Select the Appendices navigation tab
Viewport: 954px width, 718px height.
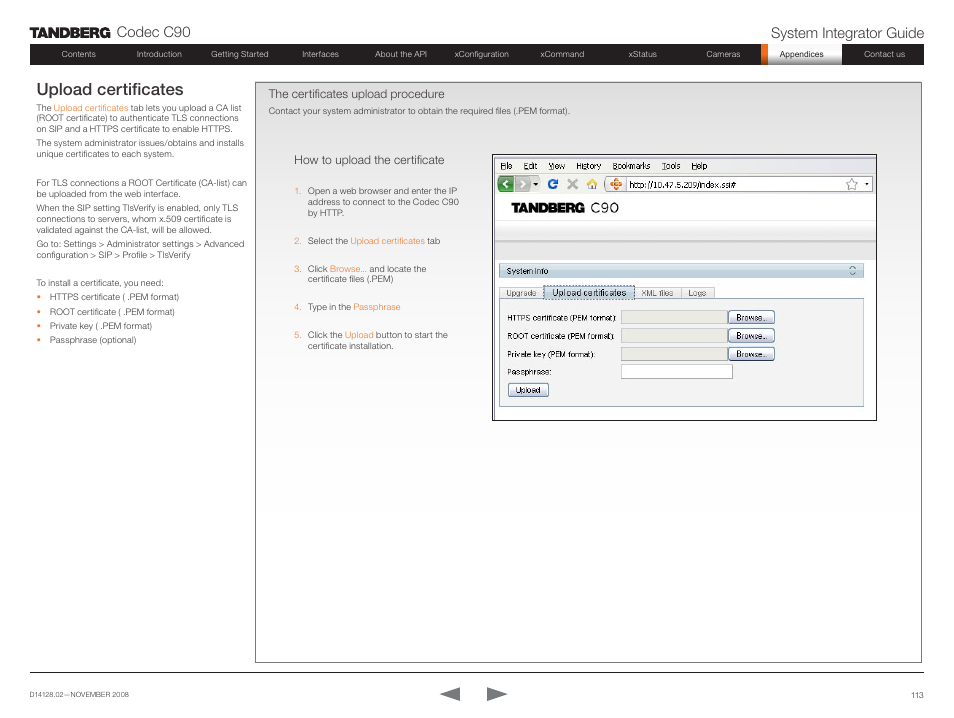(801, 54)
